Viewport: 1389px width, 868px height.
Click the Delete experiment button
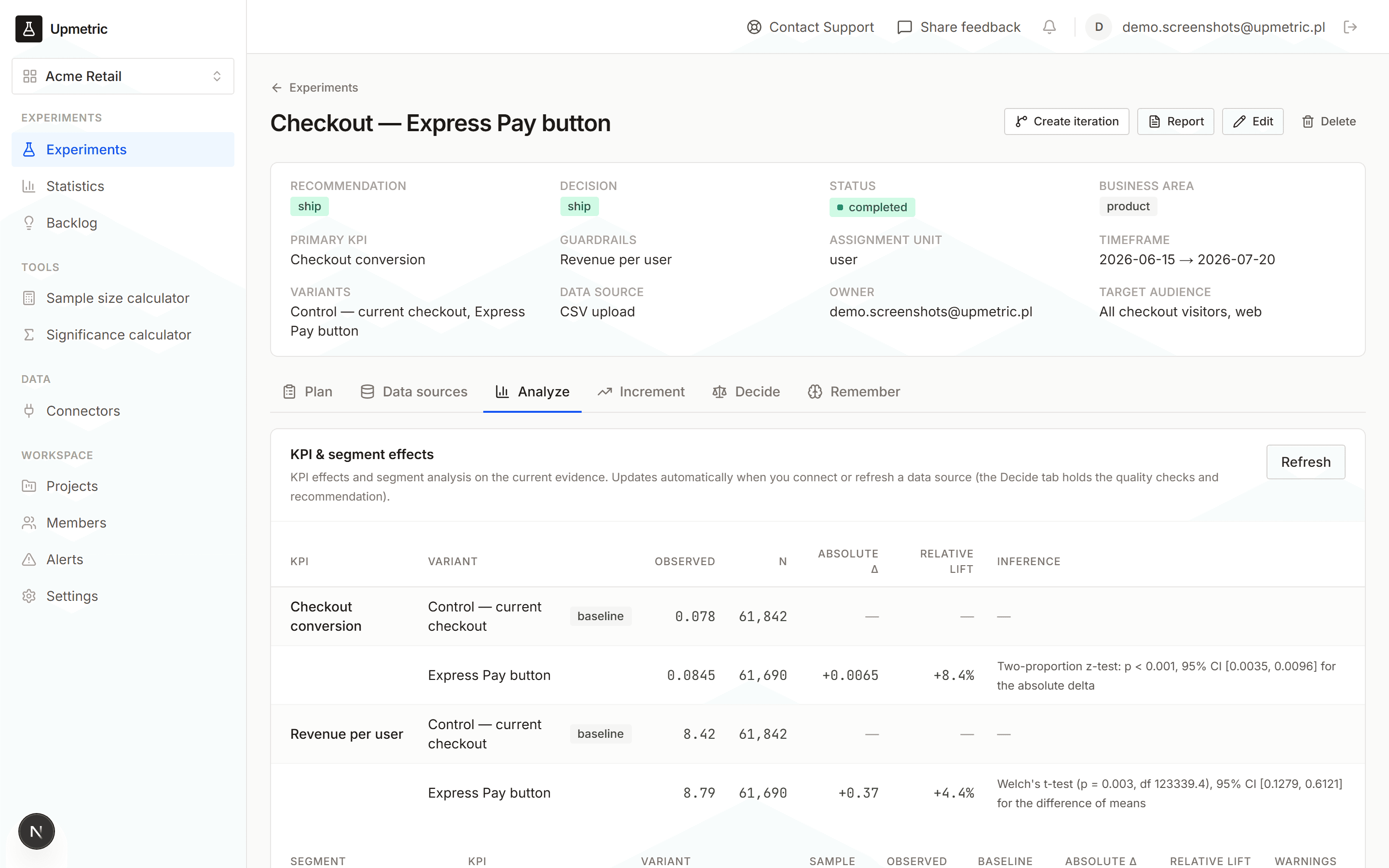[x=1328, y=121]
